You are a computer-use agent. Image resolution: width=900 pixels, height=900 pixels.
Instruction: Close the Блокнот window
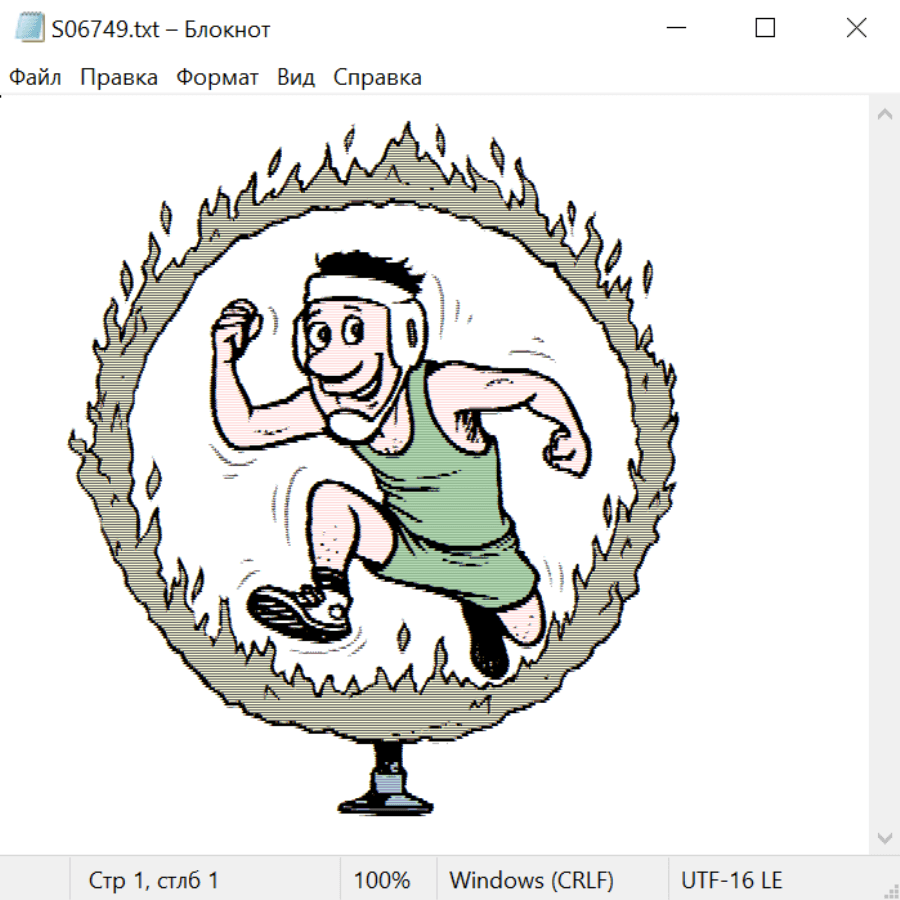856,29
